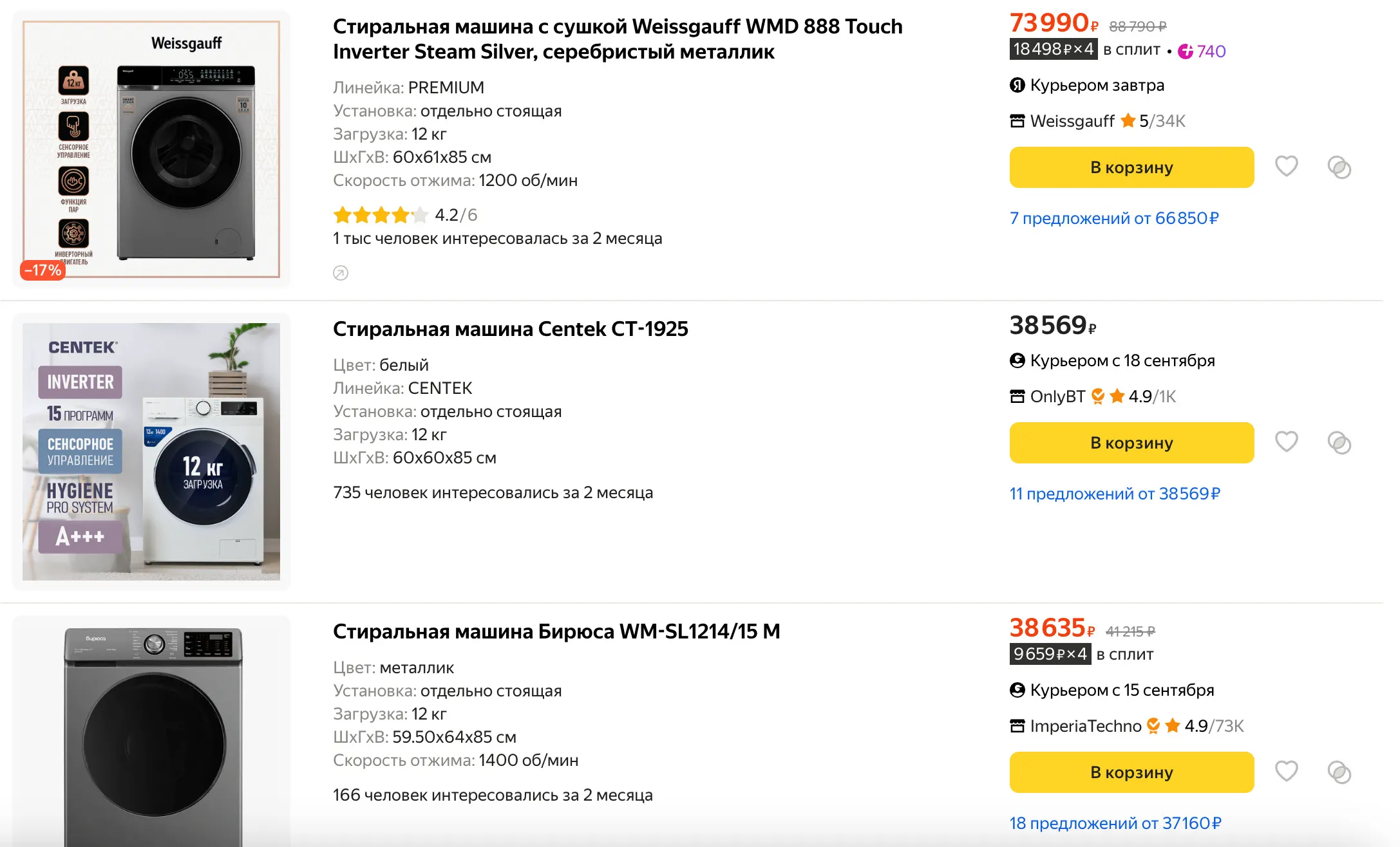This screenshot has height=847, width=1400.
Task: Compare the Centek CT-1925 washer
Action: point(1339,443)
